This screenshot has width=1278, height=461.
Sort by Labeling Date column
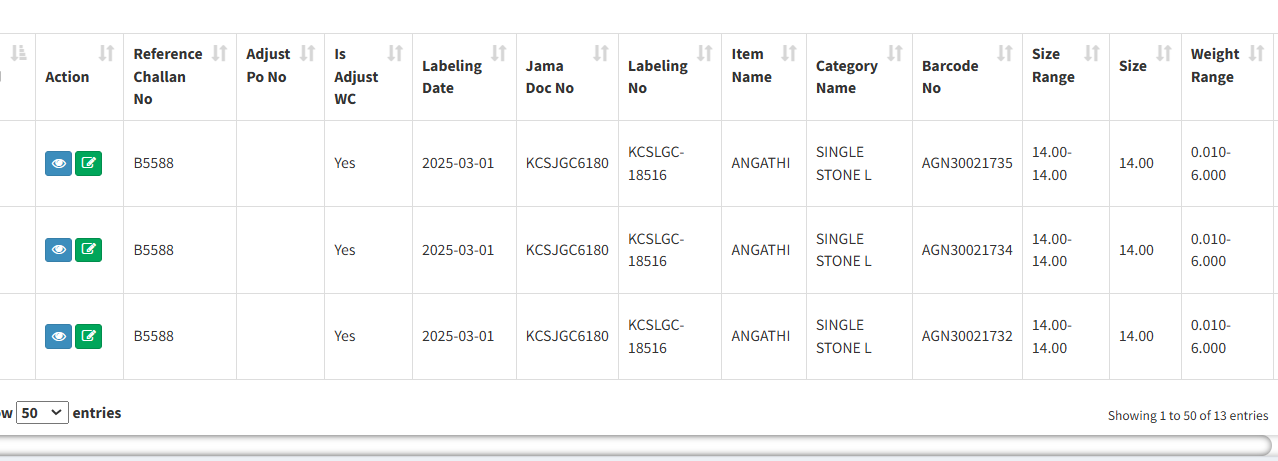click(464, 77)
